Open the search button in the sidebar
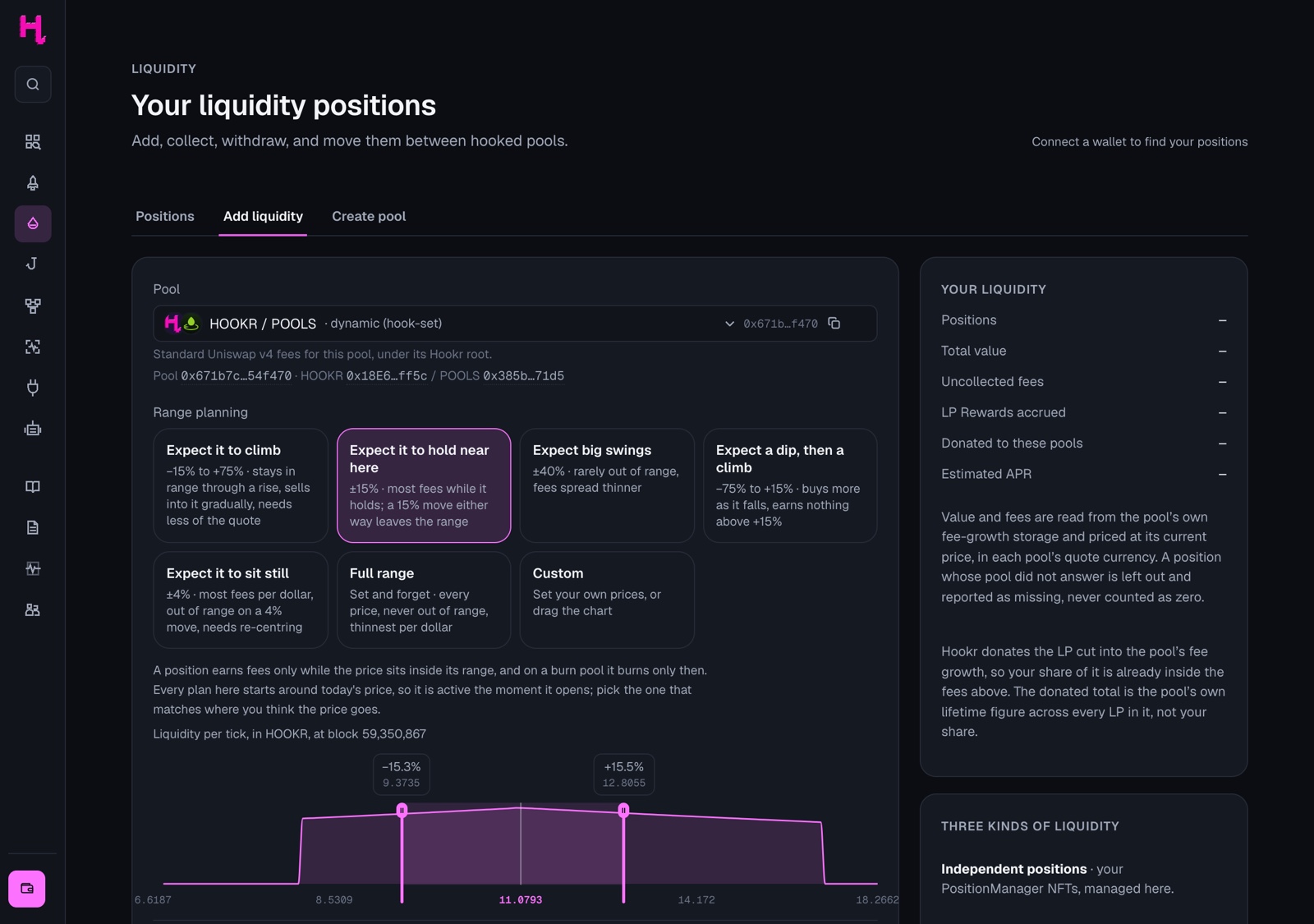This screenshot has height=924, width=1314. pyautogui.click(x=33, y=84)
